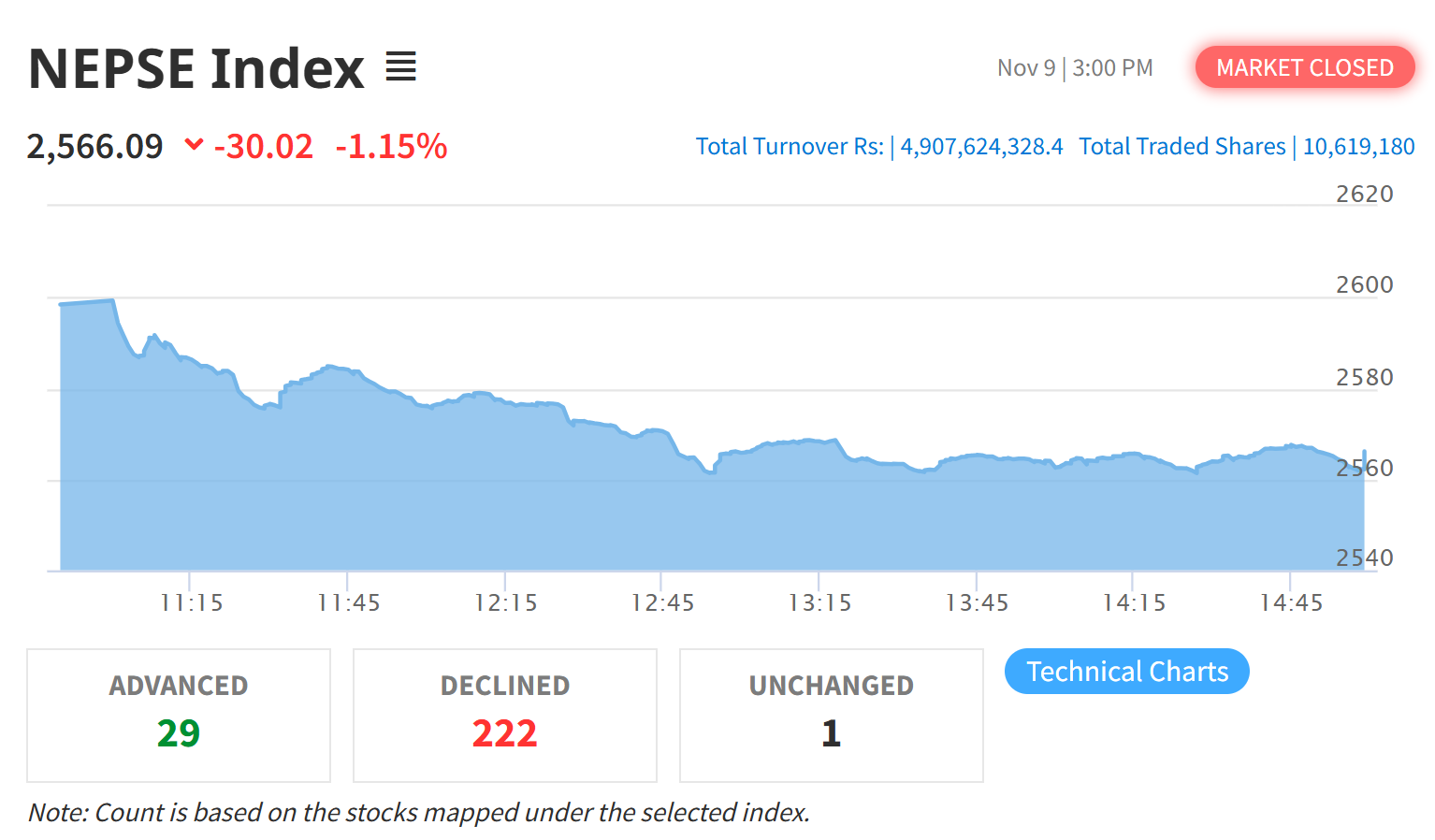Open the menu icon beside NEPSE Index
The height and width of the screenshot is (840, 1435).
[x=400, y=66]
